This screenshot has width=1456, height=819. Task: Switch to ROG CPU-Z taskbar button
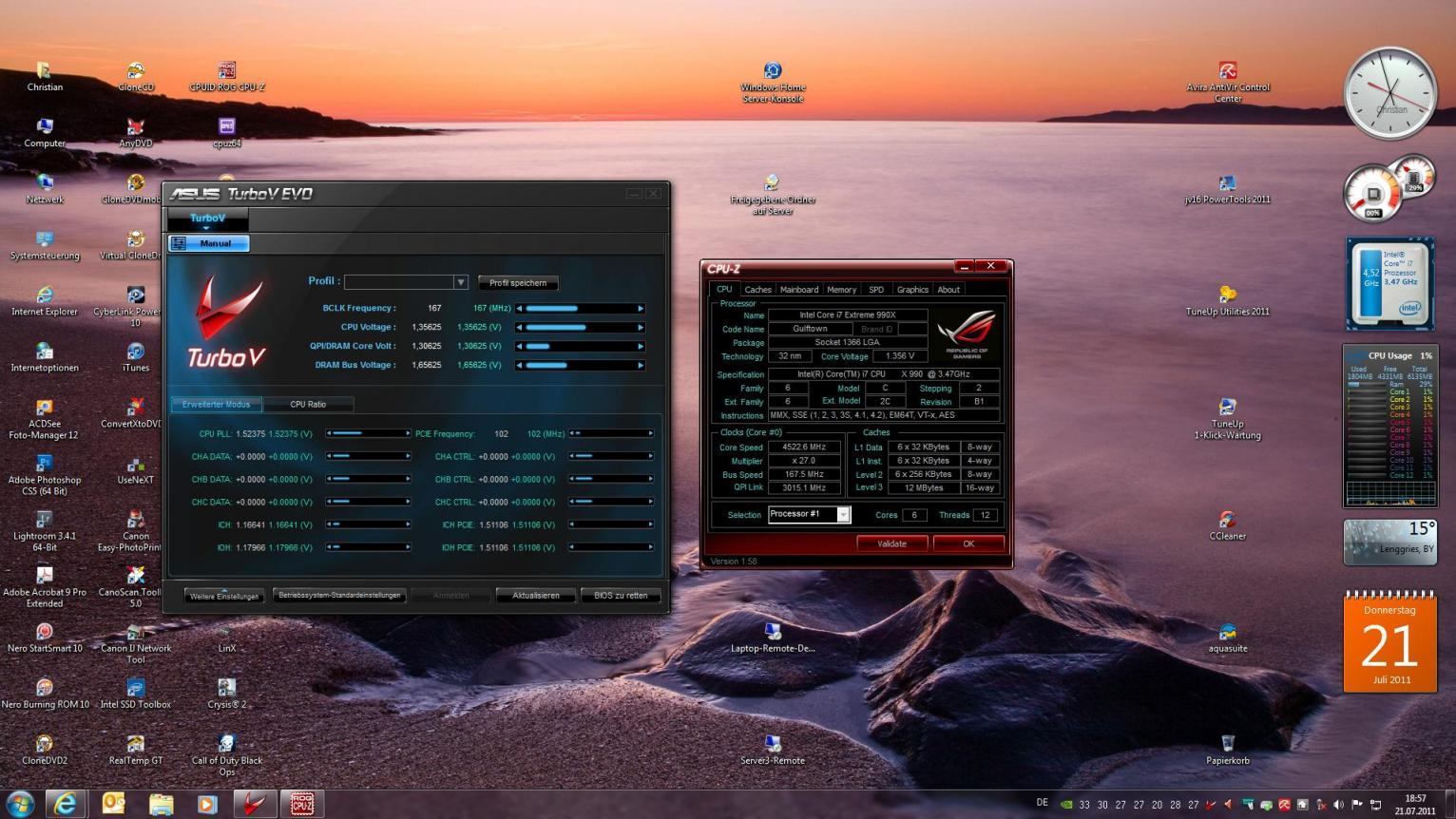302,804
